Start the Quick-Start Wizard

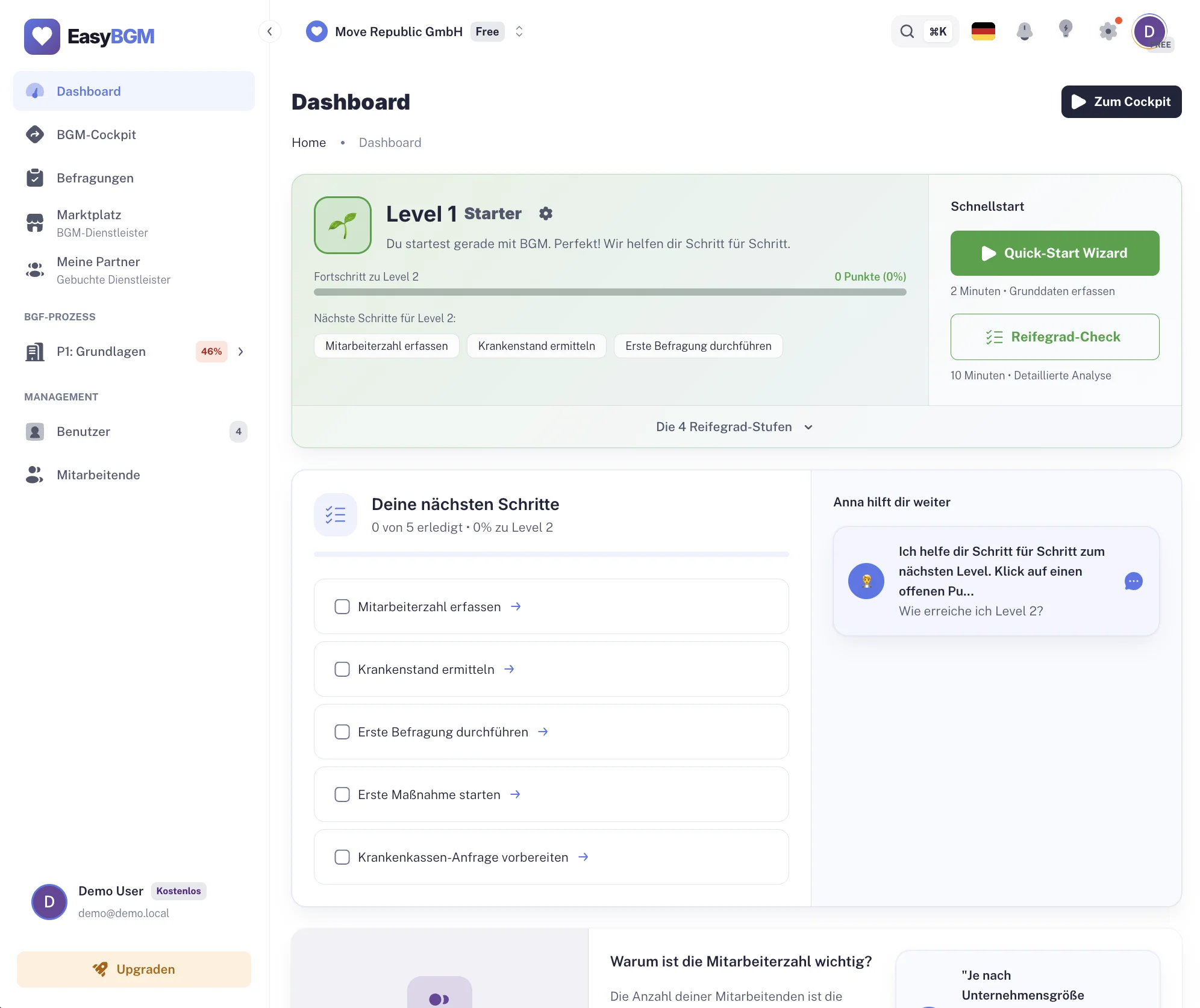[x=1054, y=254]
